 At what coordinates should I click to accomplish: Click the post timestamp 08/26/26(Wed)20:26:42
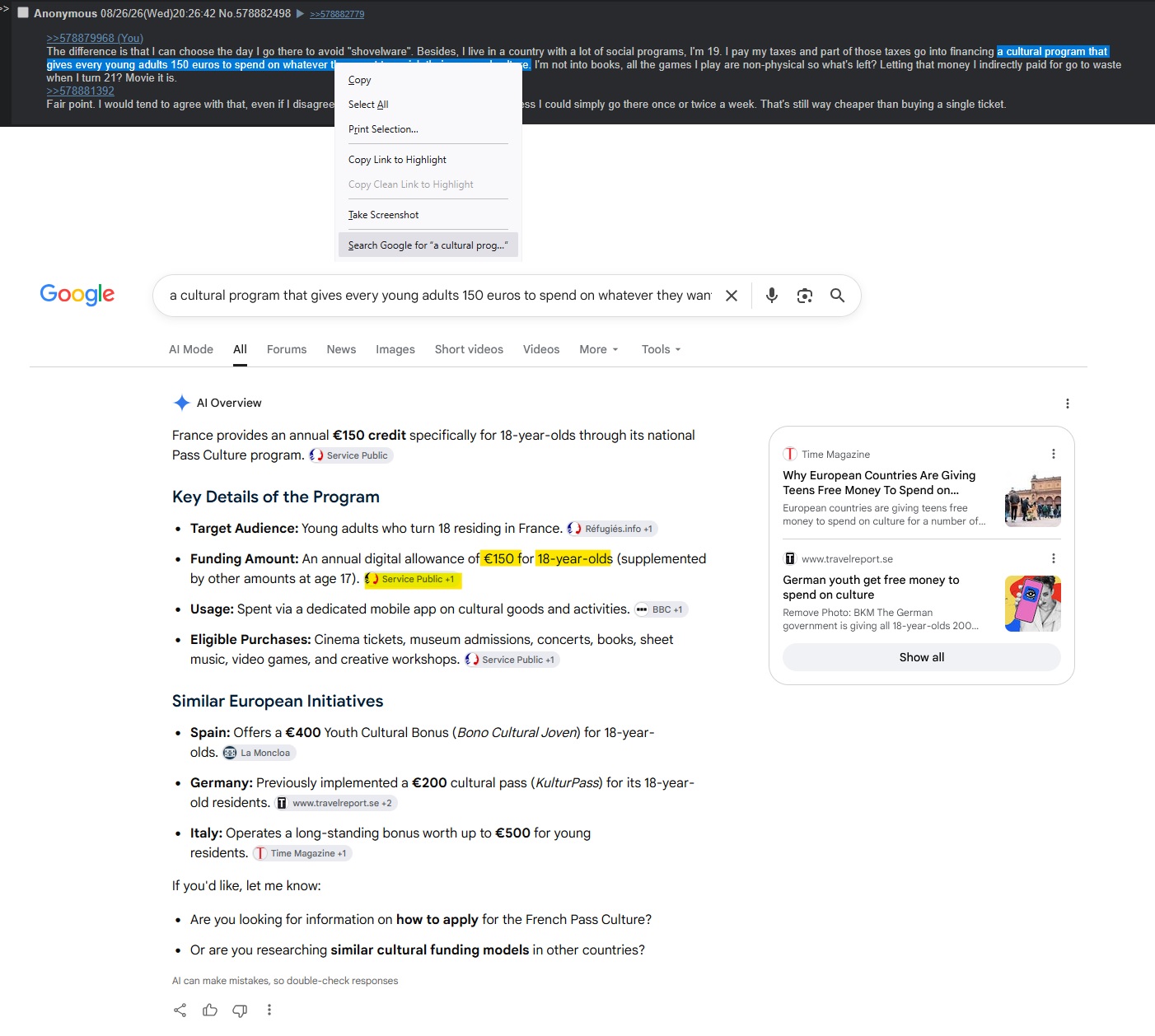pyautogui.click(x=158, y=13)
